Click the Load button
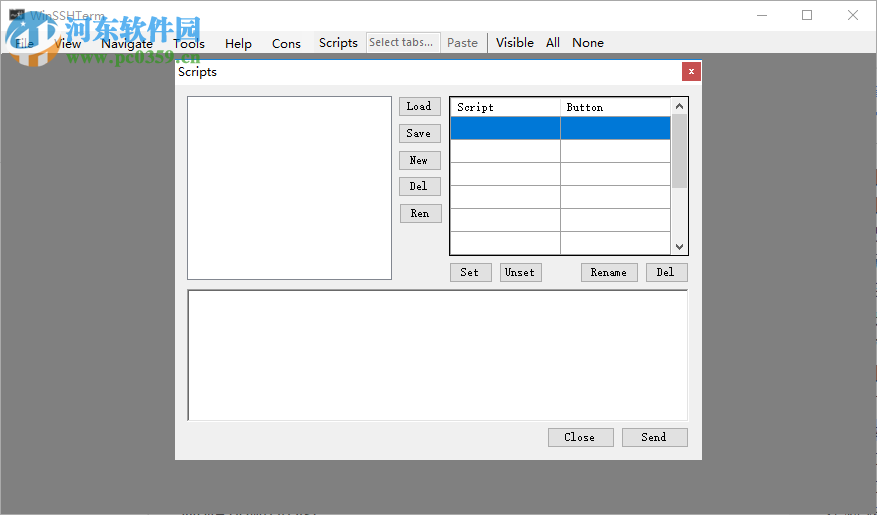Viewport: 877px width, 515px height. (419, 106)
